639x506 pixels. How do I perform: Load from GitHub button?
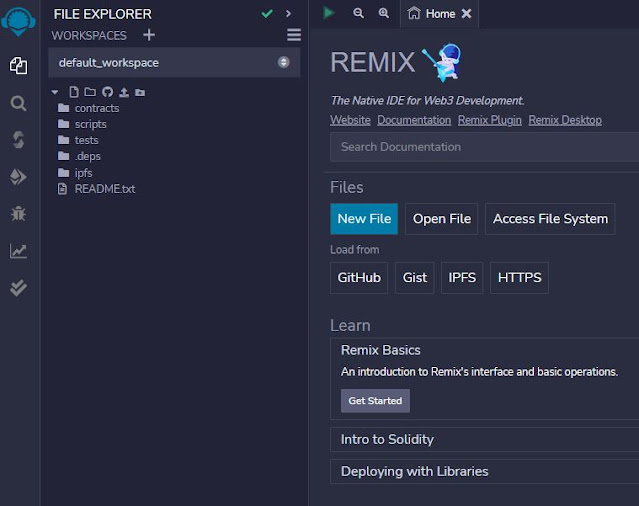pyautogui.click(x=359, y=278)
